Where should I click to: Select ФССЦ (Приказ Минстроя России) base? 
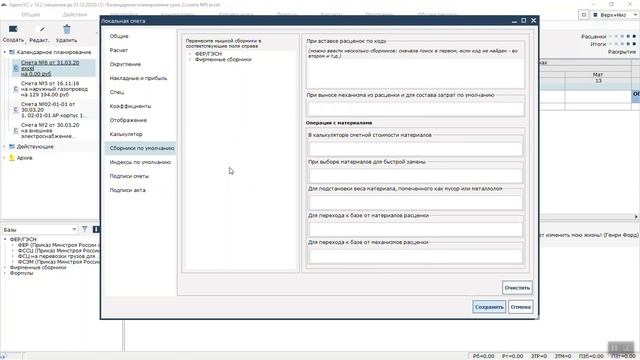pos(59,251)
